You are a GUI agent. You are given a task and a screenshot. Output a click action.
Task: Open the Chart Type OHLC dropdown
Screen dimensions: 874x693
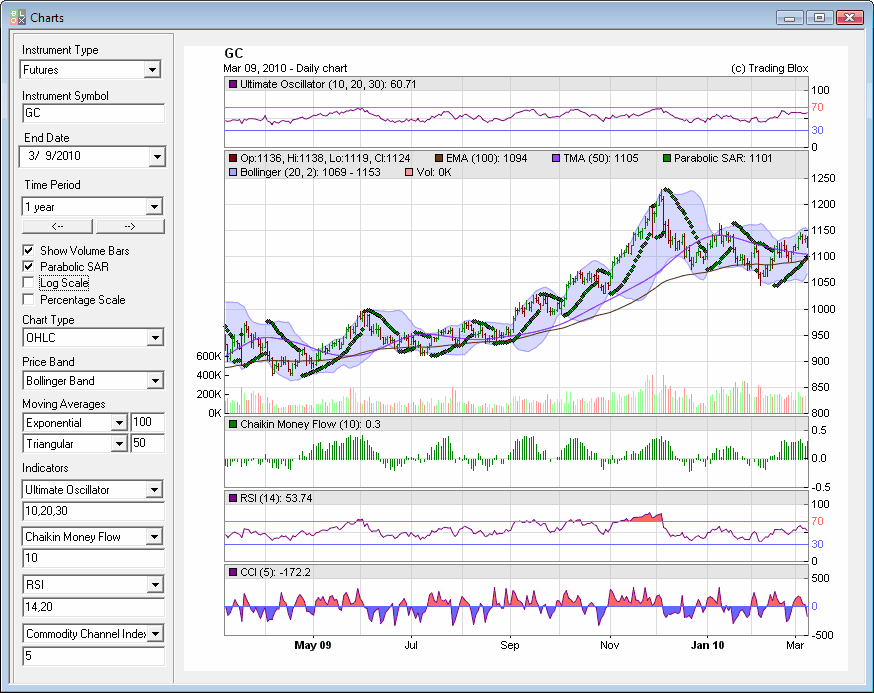click(154, 338)
